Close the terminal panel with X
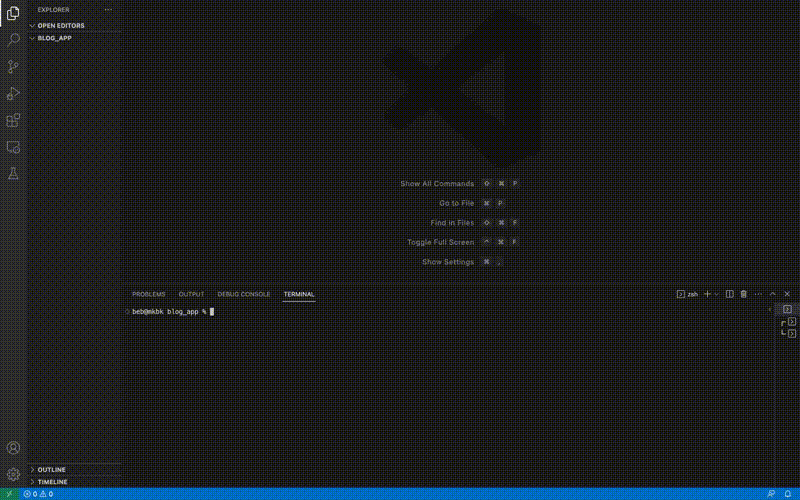Screen dimensions: 800x500 click(x=787, y=294)
